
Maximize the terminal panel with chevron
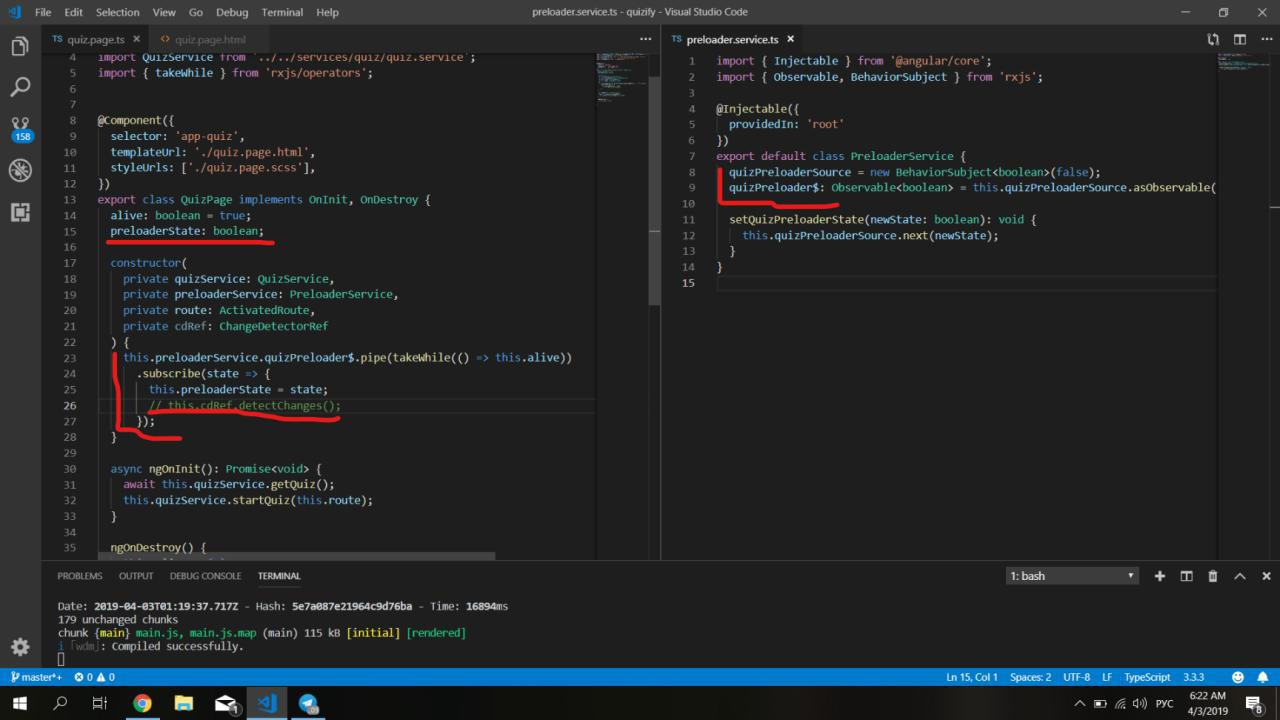1240,576
